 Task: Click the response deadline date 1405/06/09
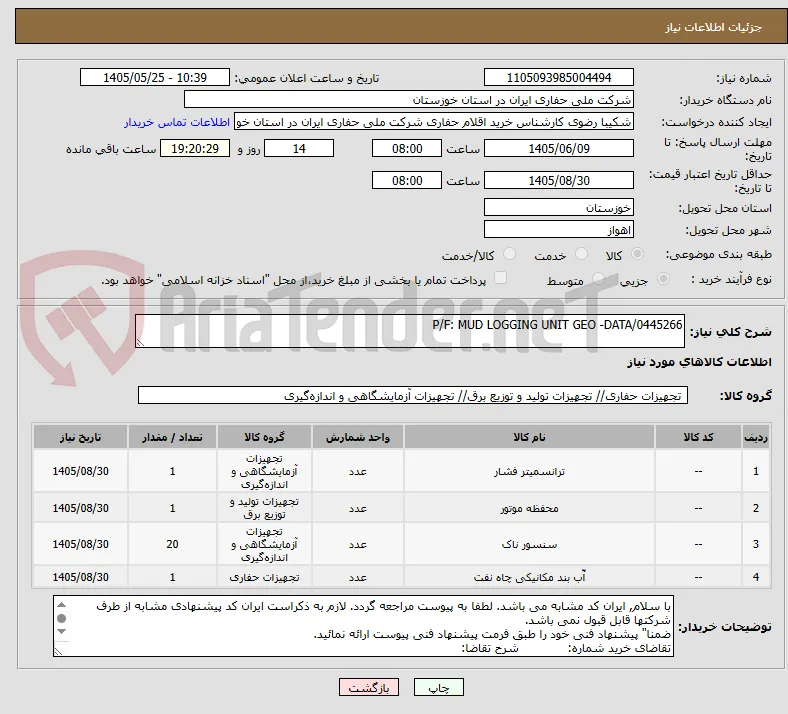click(558, 149)
